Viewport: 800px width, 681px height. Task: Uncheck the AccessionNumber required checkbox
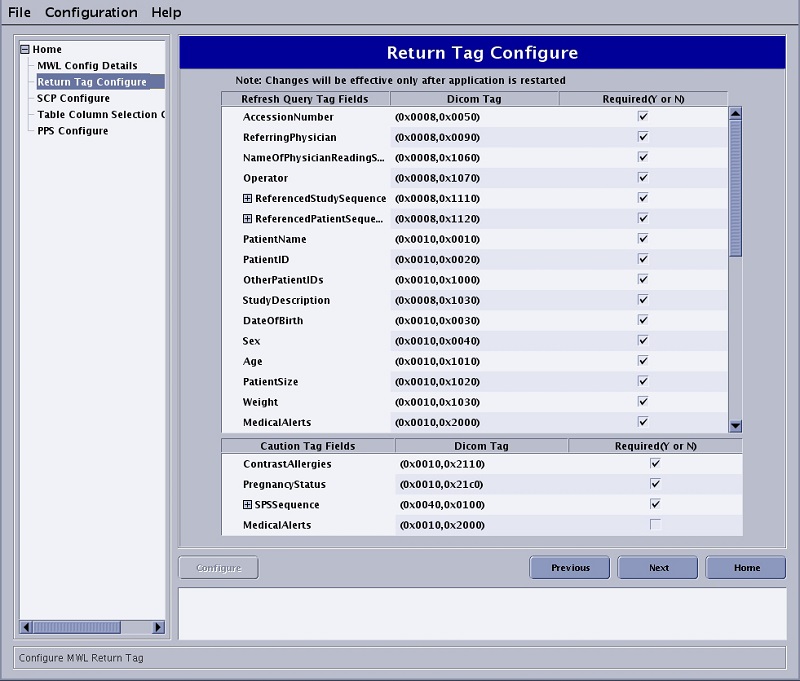[x=643, y=117]
